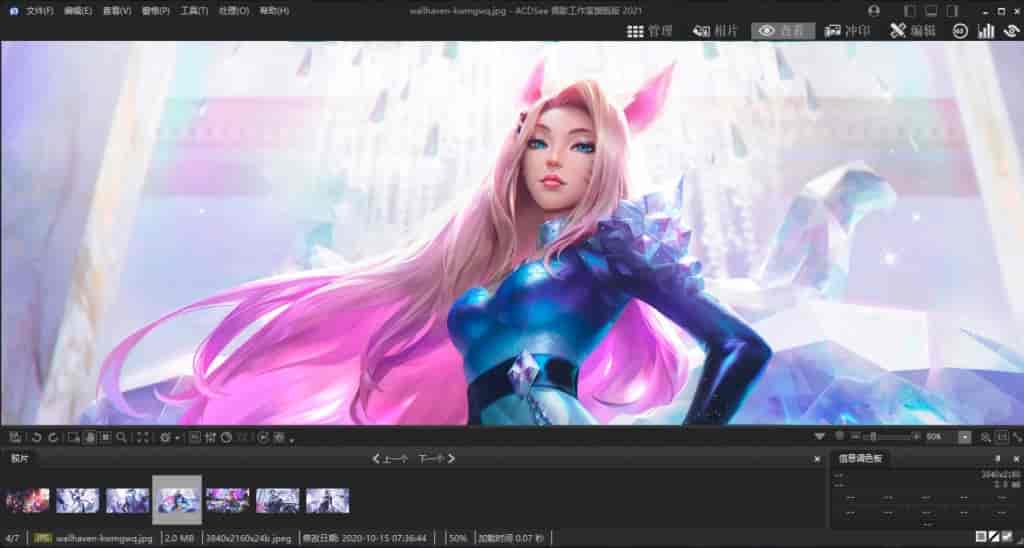
Task: Select the magnifier zoom tool
Action: coord(121,437)
